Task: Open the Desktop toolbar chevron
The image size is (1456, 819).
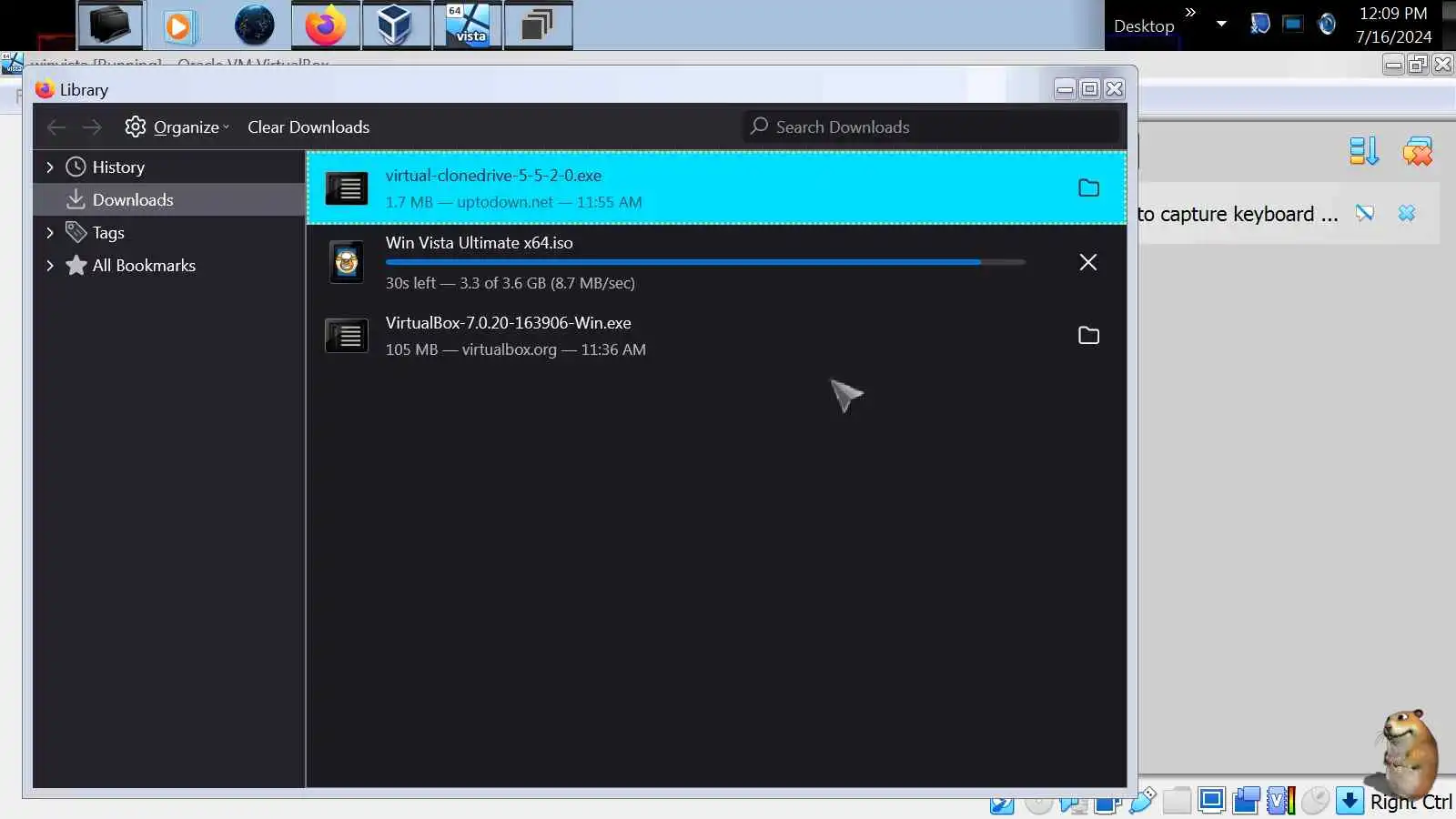Action: (1189, 13)
